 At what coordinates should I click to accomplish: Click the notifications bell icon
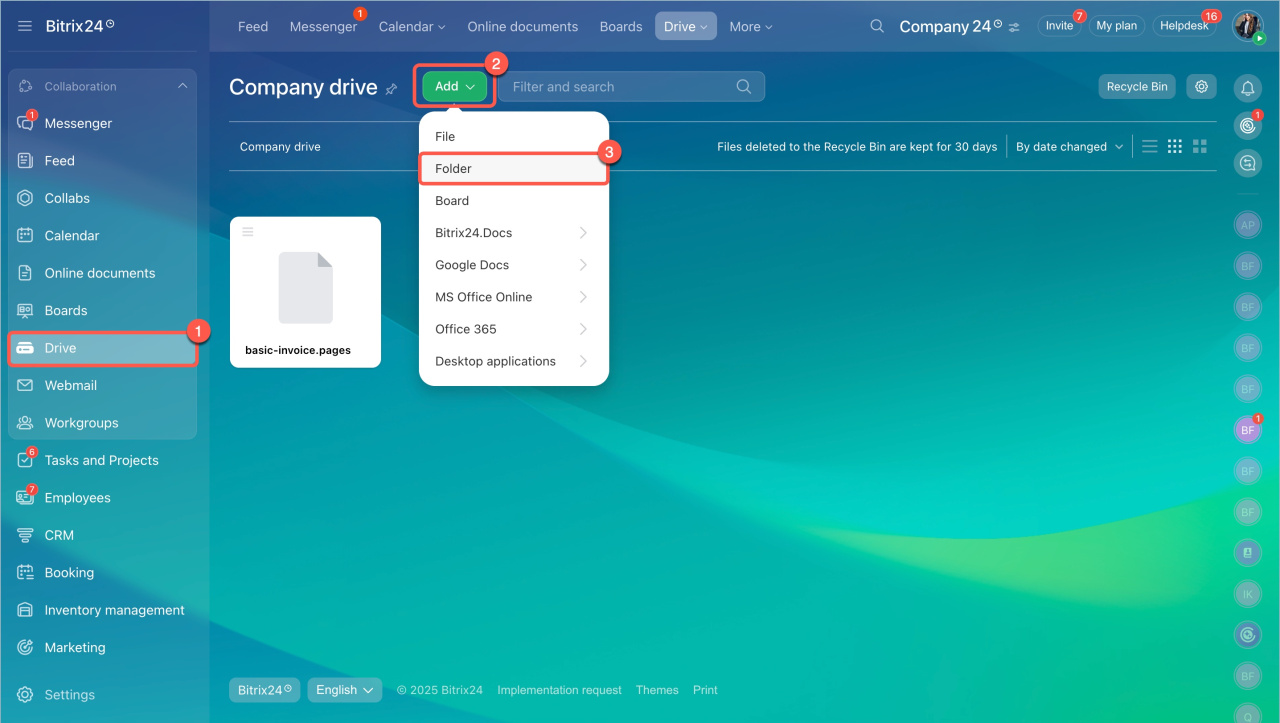click(1247, 88)
